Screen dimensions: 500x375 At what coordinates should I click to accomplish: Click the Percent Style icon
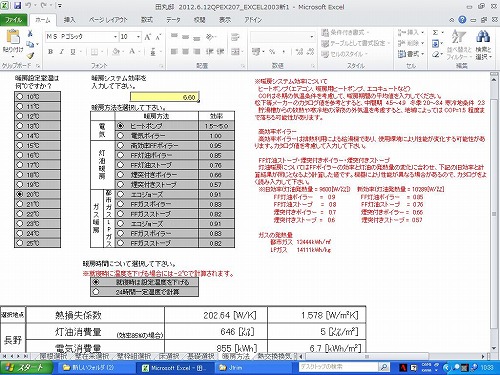[272, 52]
